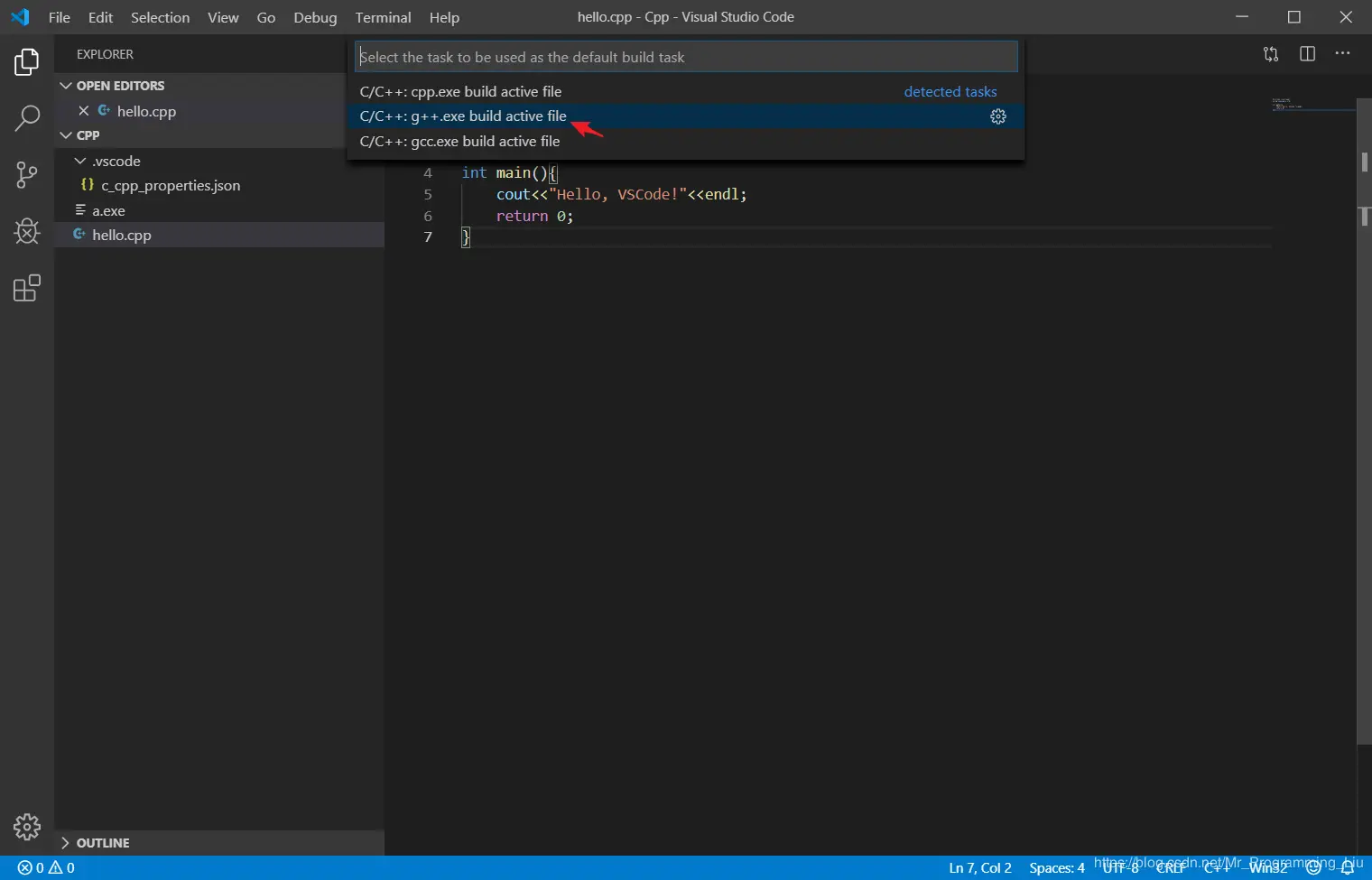
Task: Open the Explorer view in activity bar
Action: coord(27,62)
